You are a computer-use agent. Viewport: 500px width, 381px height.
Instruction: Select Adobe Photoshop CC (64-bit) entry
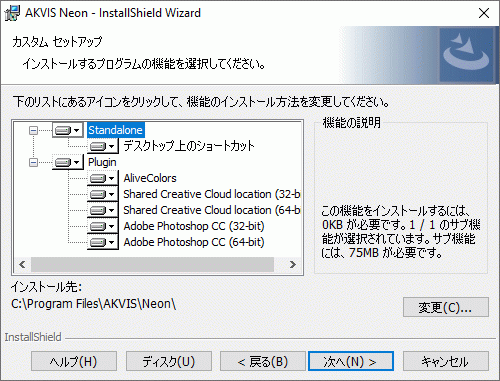[194, 242]
